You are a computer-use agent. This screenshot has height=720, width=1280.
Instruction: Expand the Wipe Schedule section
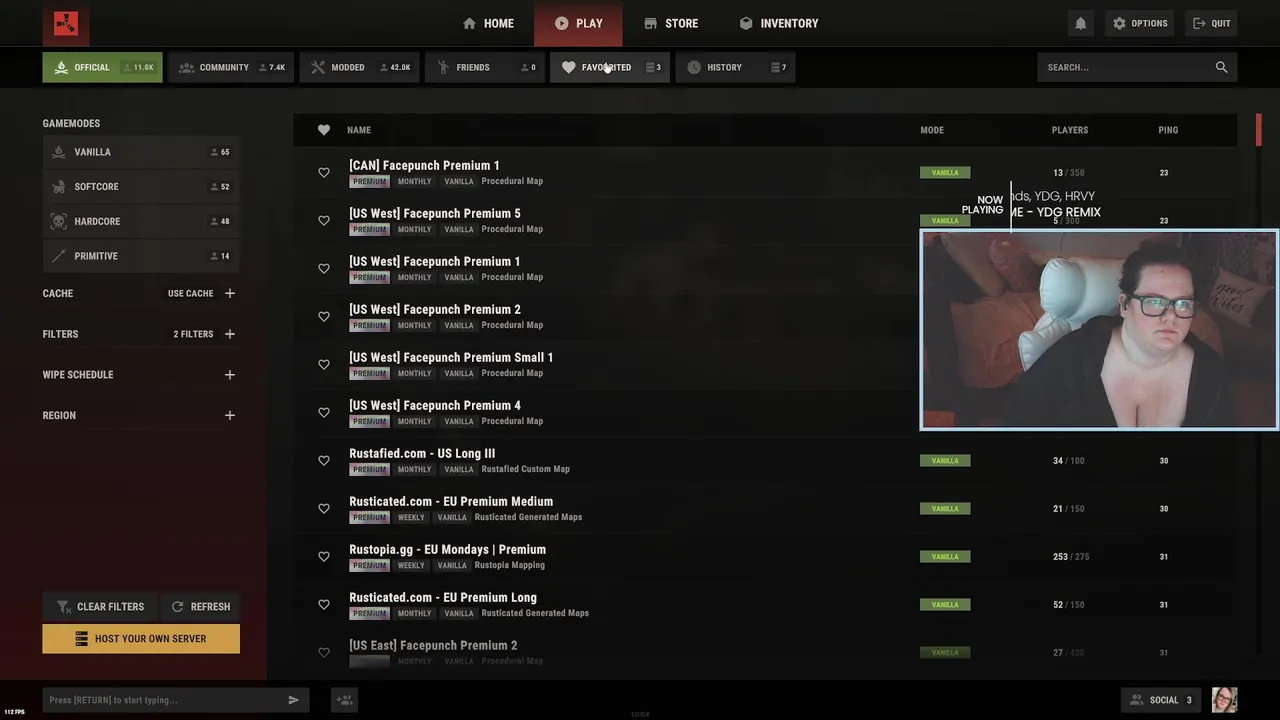[x=230, y=375]
